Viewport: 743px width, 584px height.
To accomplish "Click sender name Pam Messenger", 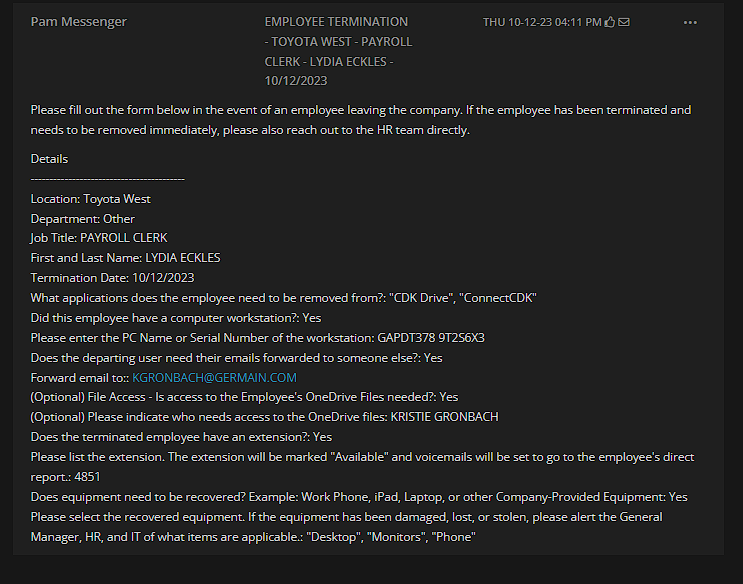I will 79,22.
